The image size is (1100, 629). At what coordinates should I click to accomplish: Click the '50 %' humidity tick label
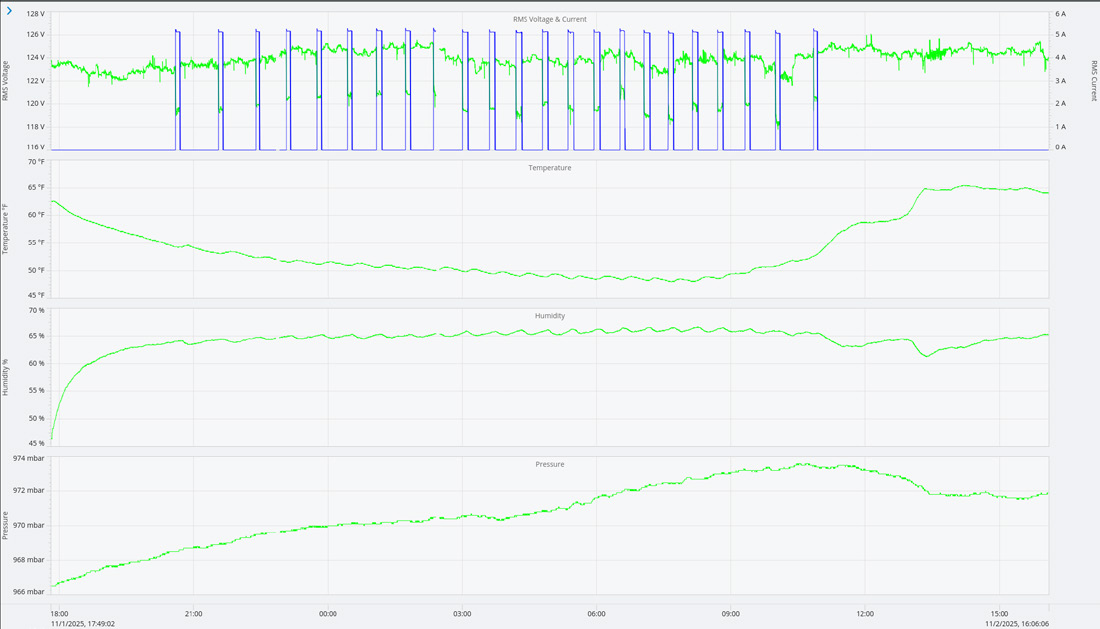(36, 419)
